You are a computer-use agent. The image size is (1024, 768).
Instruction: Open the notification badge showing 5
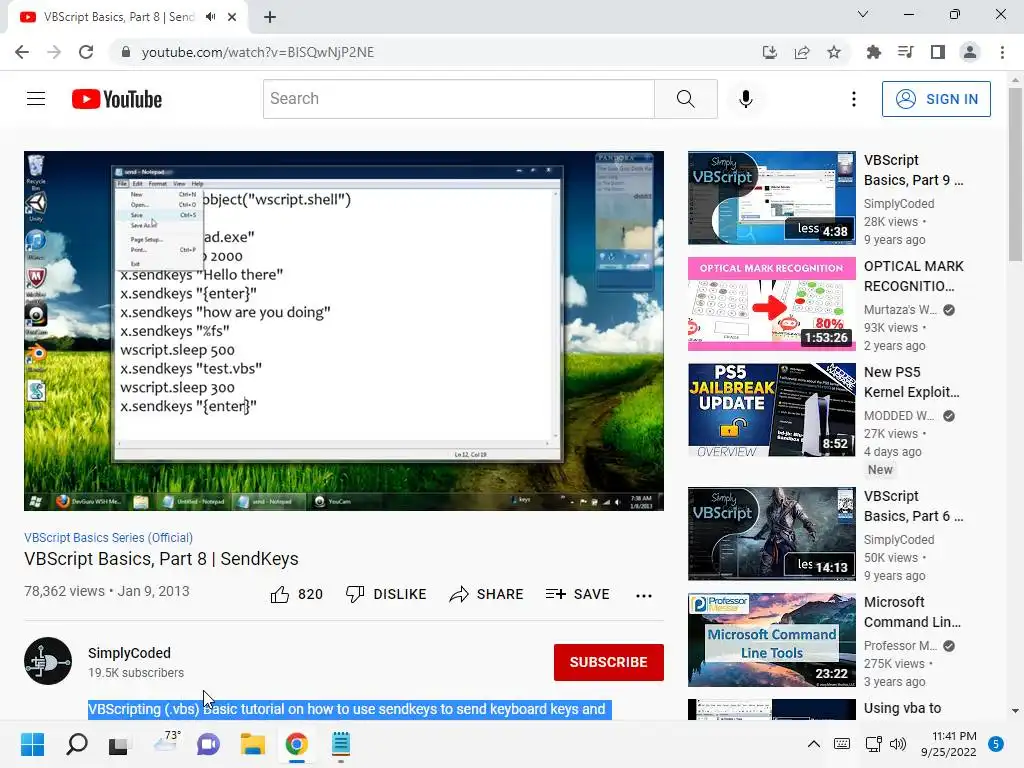point(996,744)
